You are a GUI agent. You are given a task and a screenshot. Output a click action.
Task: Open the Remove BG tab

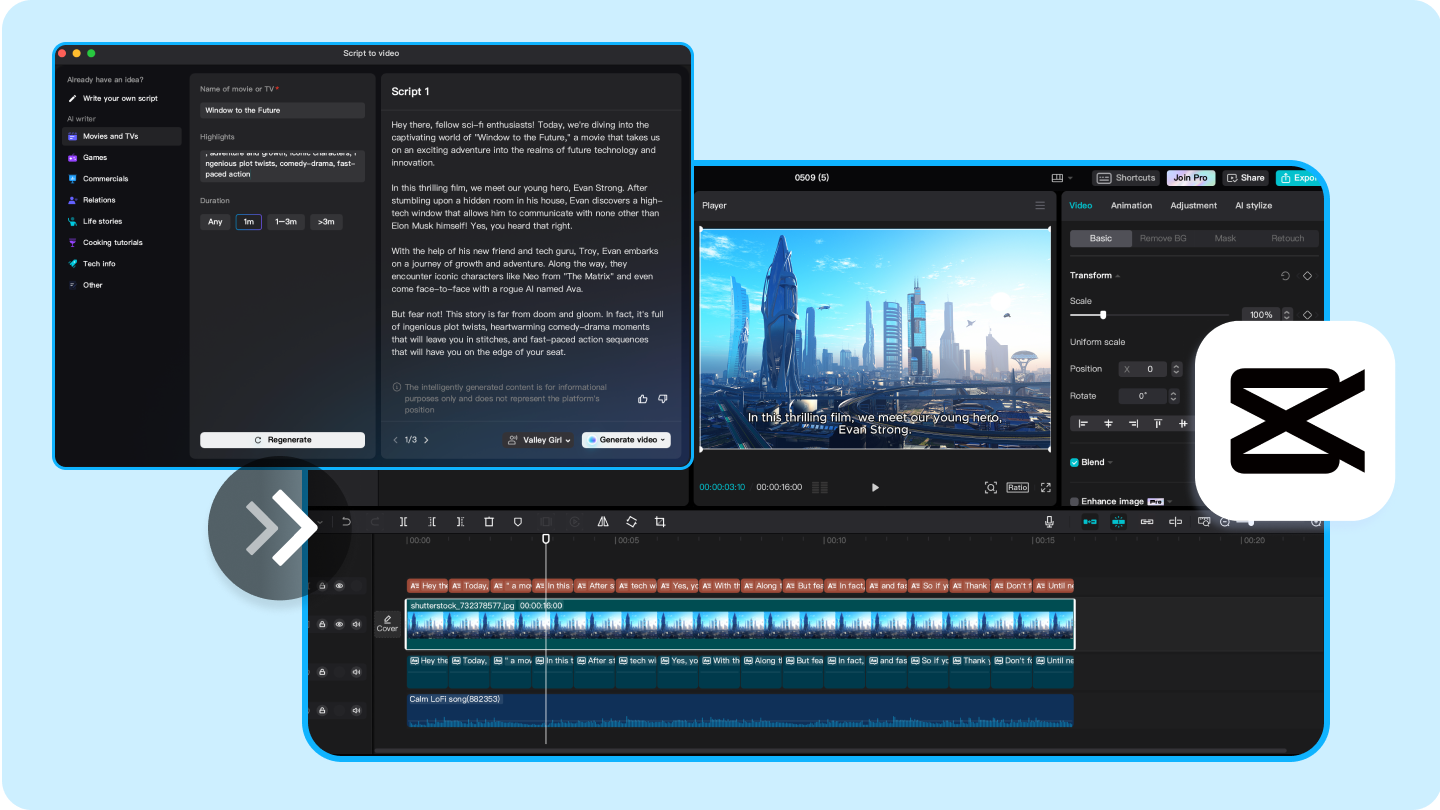pos(1165,238)
